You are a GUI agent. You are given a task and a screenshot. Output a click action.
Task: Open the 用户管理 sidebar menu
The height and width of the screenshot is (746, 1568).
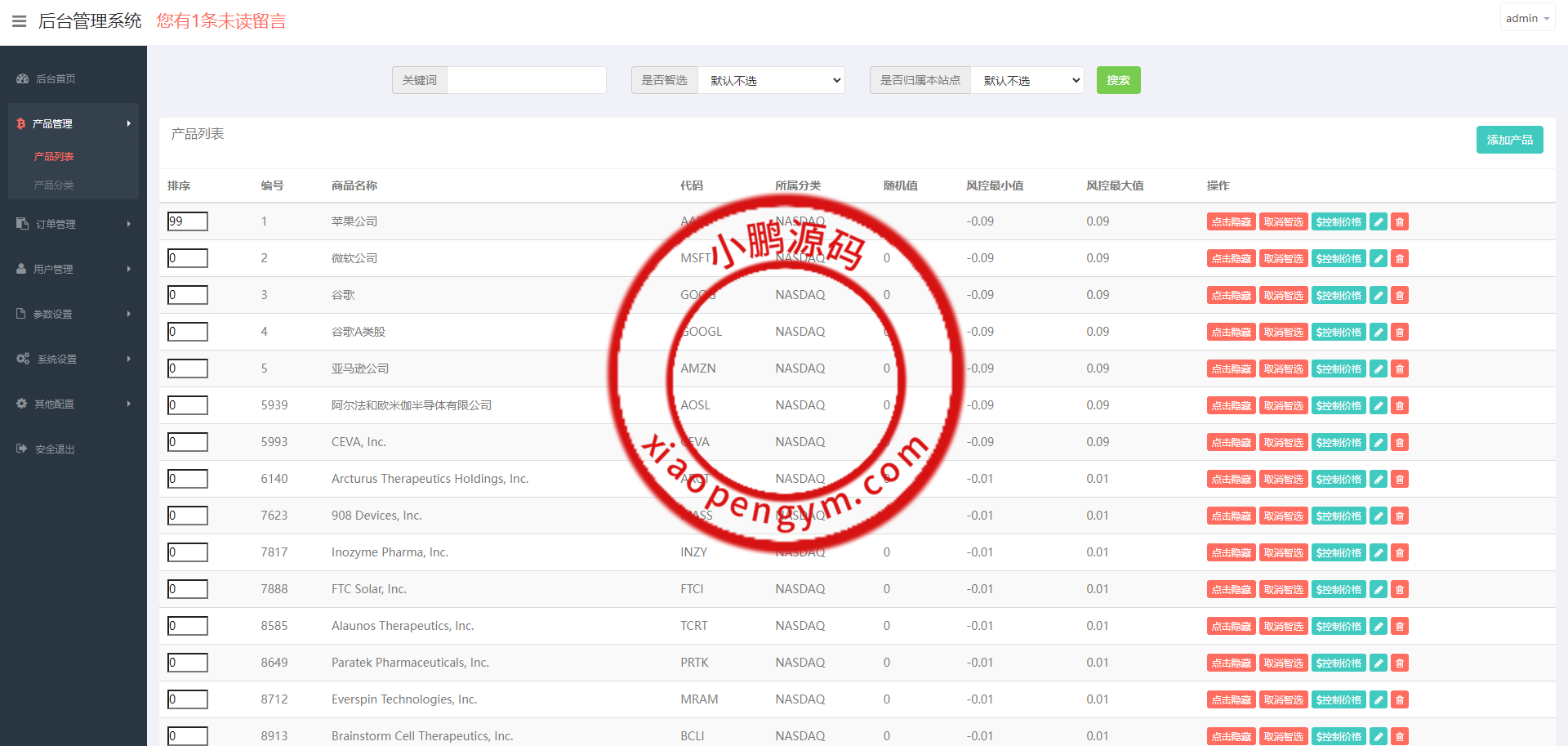[x=73, y=269]
